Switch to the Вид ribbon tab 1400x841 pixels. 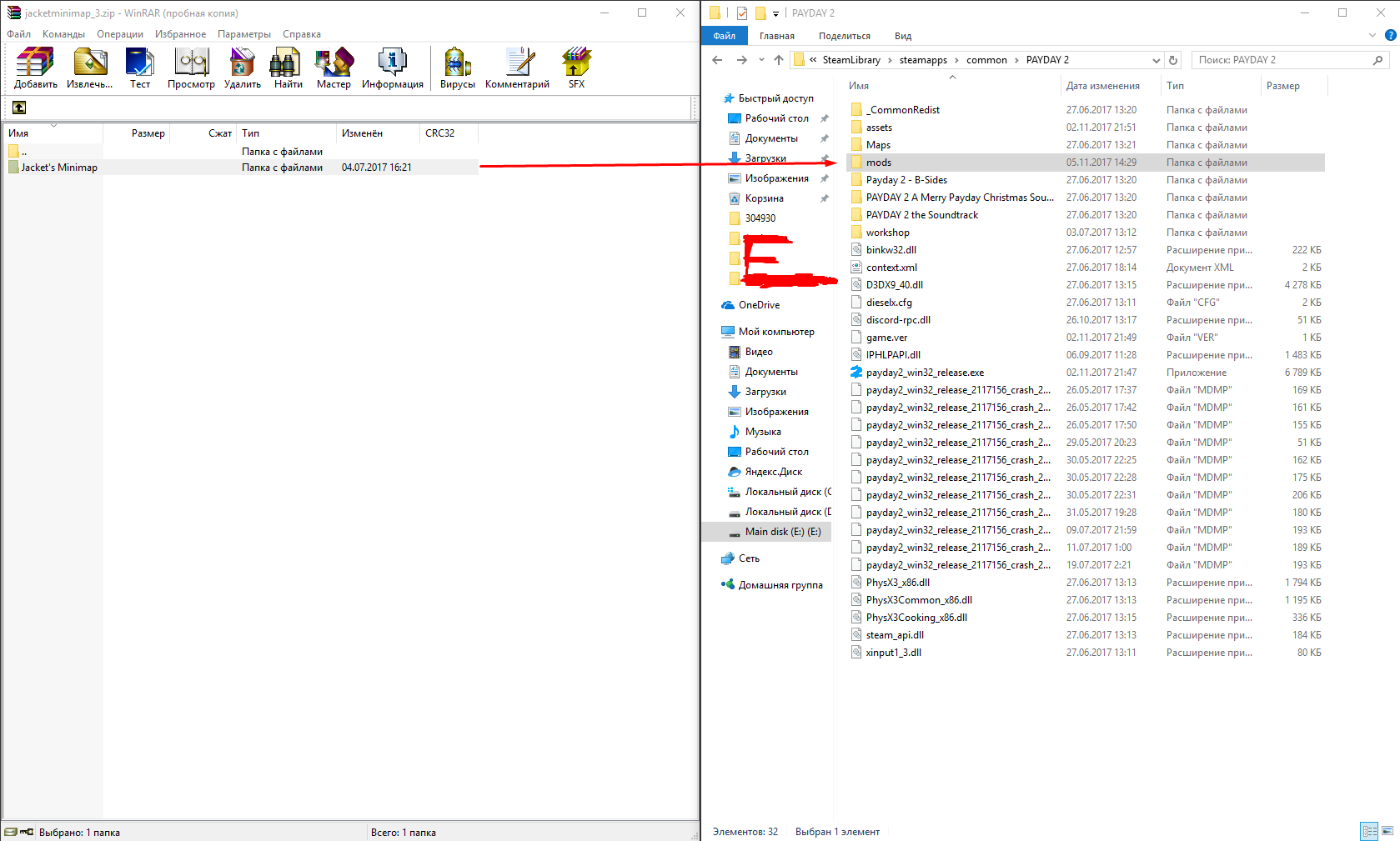click(903, 36)
